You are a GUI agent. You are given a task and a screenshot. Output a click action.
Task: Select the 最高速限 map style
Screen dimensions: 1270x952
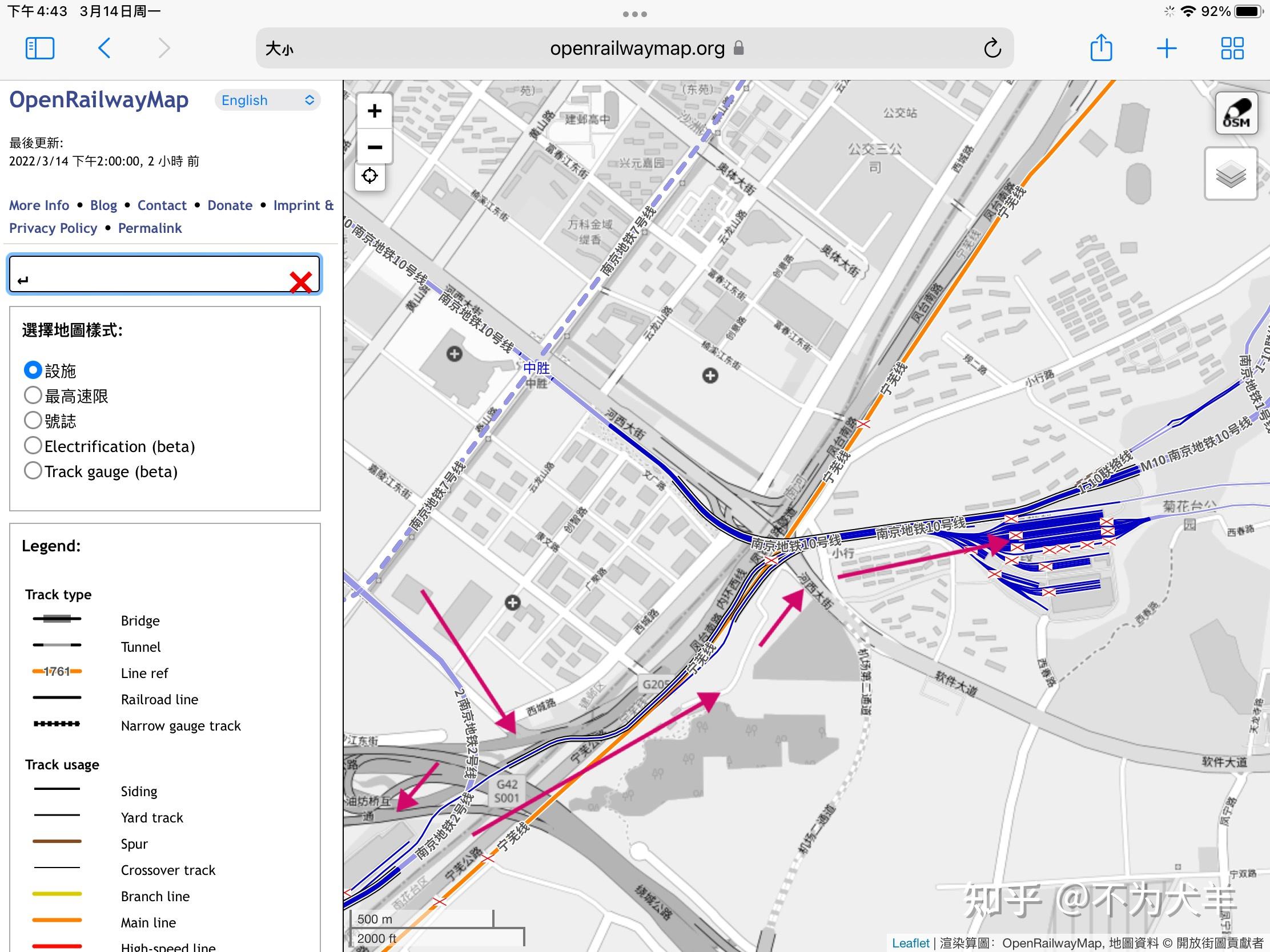click(x=33, y=396)
